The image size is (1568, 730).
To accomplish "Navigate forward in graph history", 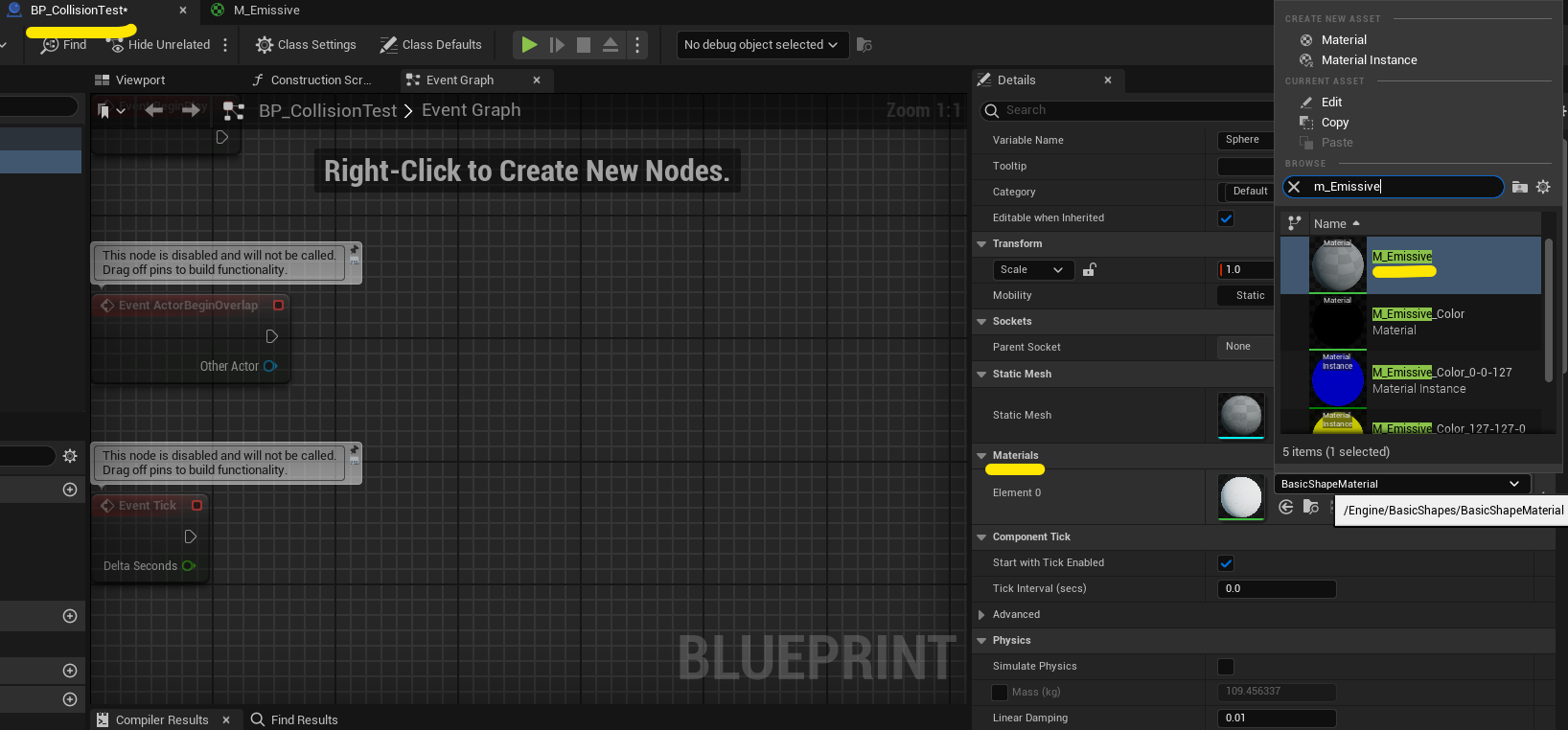I will coord(191,110).
